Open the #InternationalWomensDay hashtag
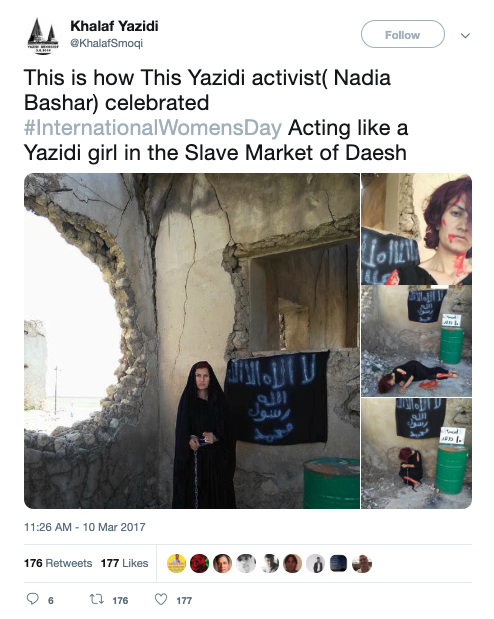 pos(153,128)
